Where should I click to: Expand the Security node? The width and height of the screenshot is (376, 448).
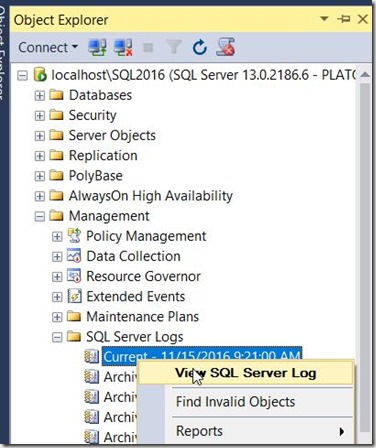click(40, 116)
